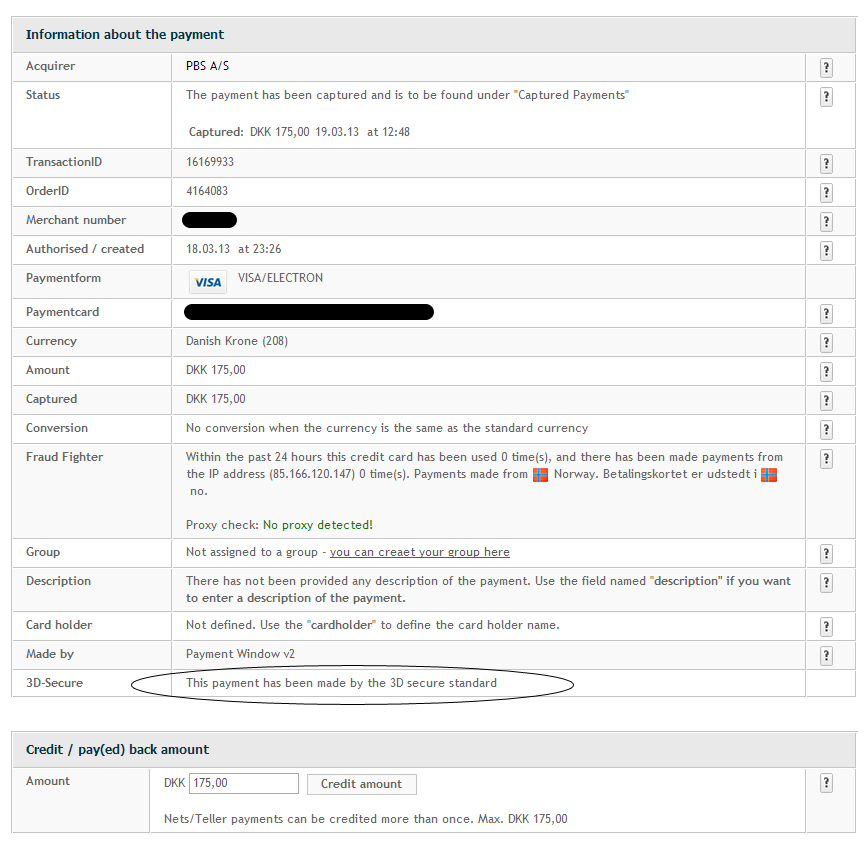Click the Currency row help icon

click(826, 343)
